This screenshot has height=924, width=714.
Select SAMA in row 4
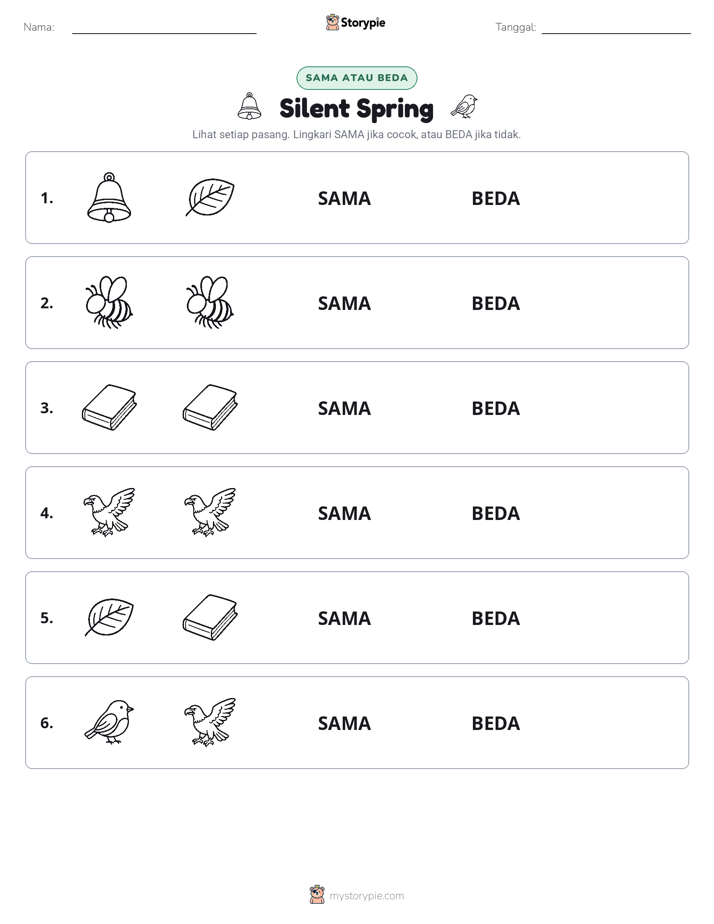click(344, 513)
